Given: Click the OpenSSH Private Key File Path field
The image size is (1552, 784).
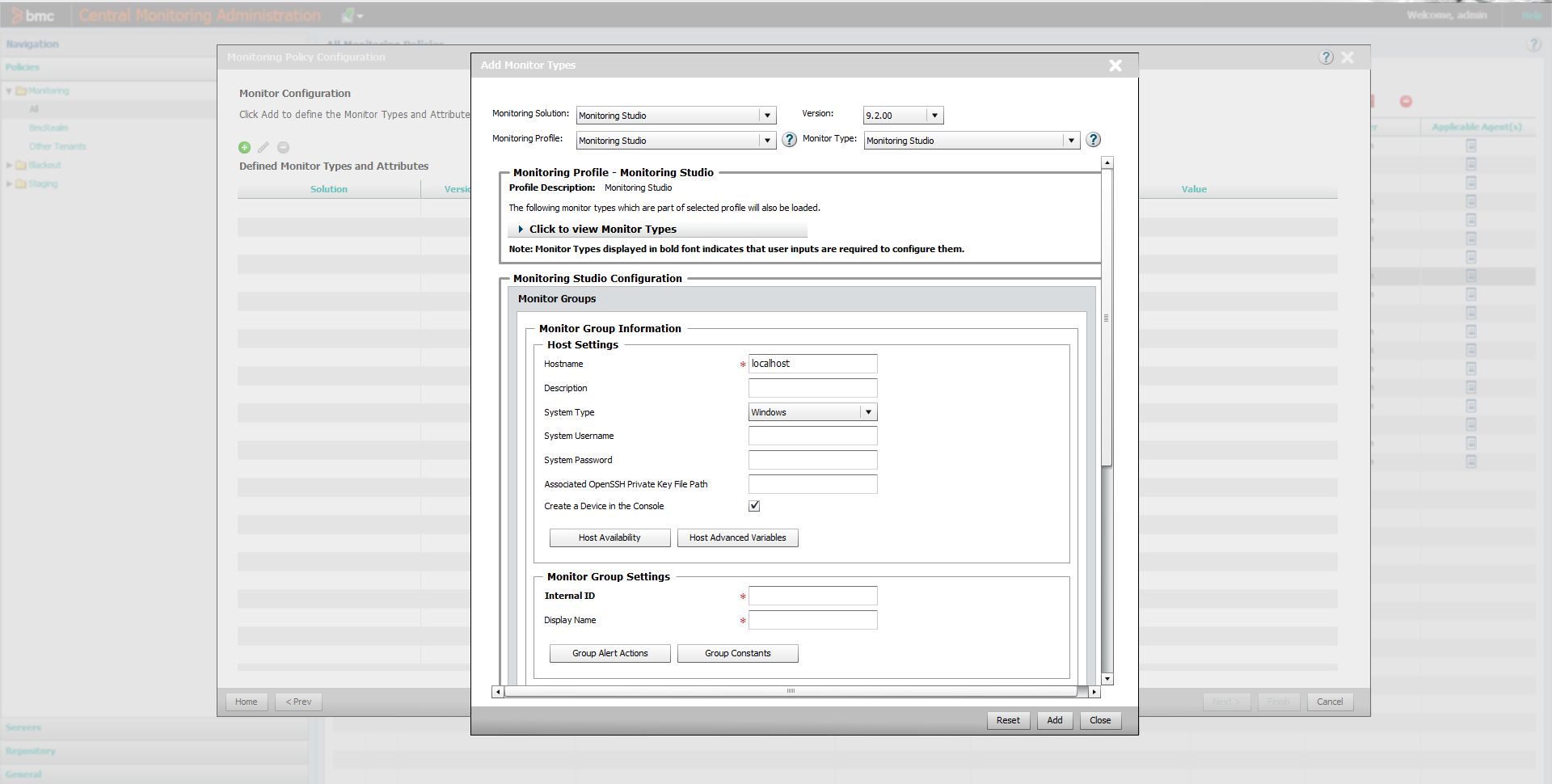Looking at the screenshot, I should coord(812,484).
